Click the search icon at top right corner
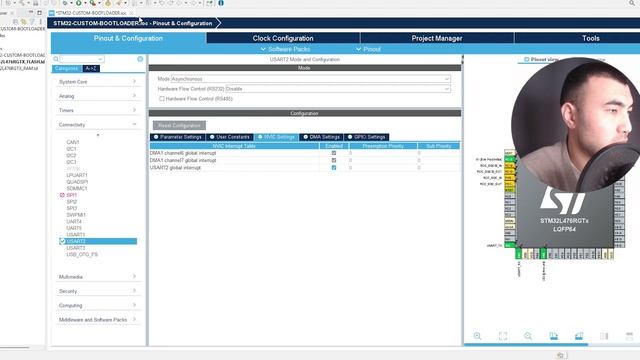The width and height of the screenshot is (640, 360). click(632, 3)
